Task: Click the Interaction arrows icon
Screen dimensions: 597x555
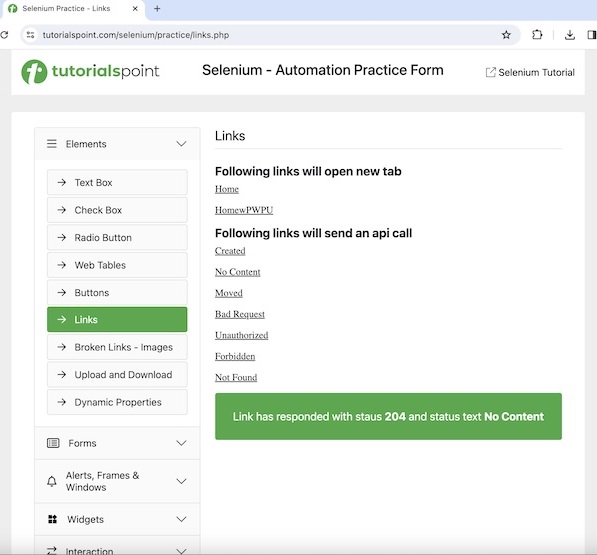Action: (x=52, y=550)
